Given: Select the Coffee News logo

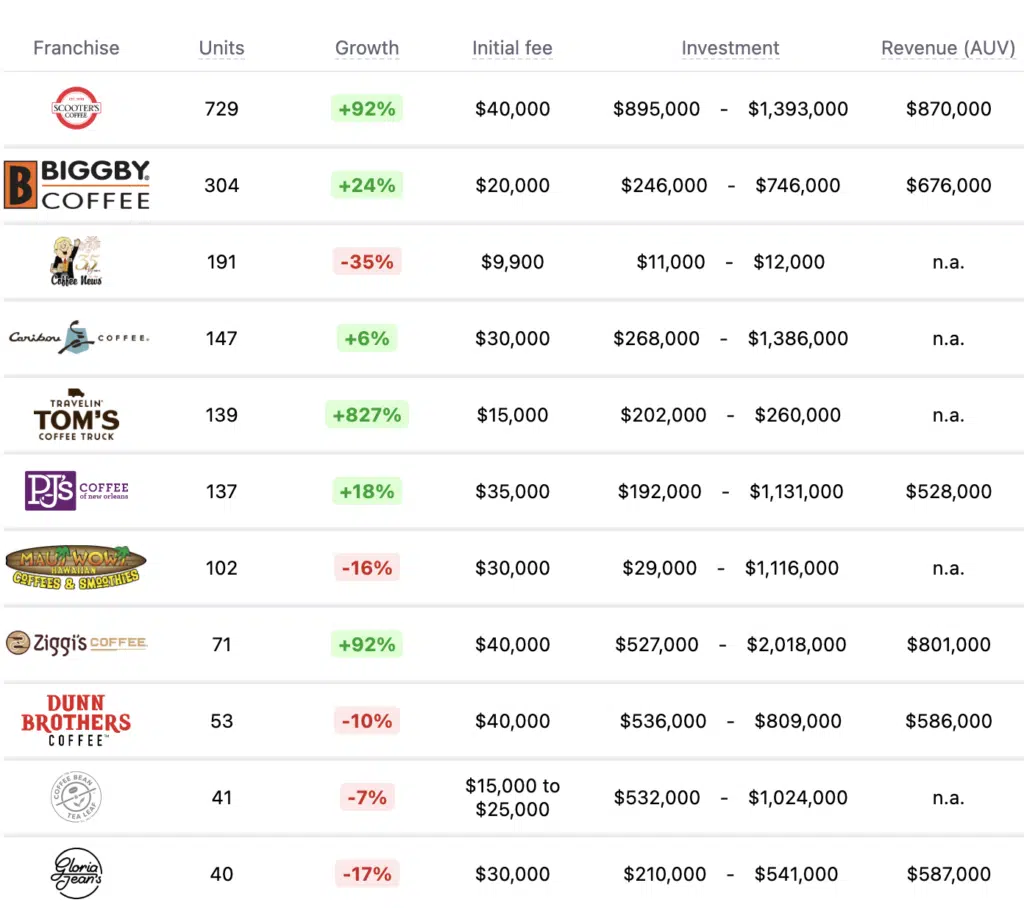Looking at the screenshot, I should point(76,262).
